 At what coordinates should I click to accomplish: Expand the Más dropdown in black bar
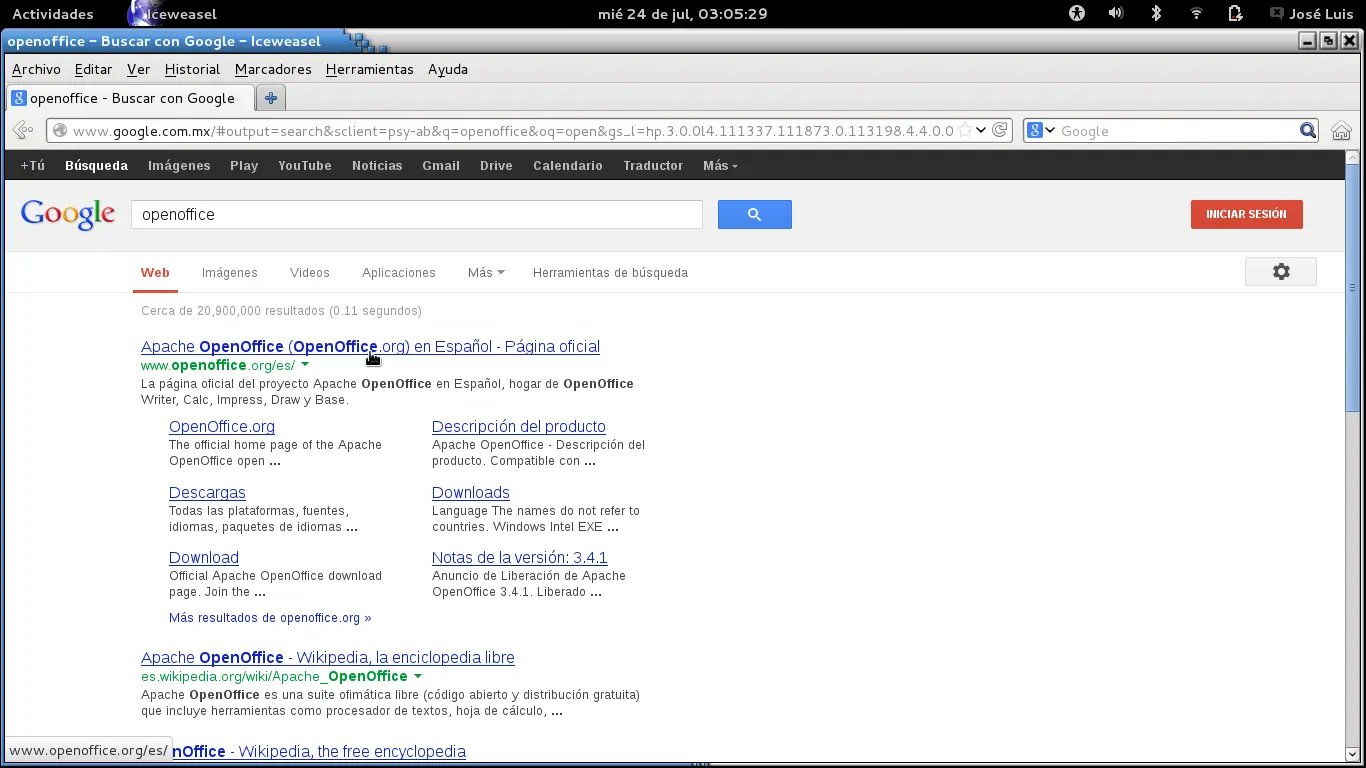click(720, 166)
